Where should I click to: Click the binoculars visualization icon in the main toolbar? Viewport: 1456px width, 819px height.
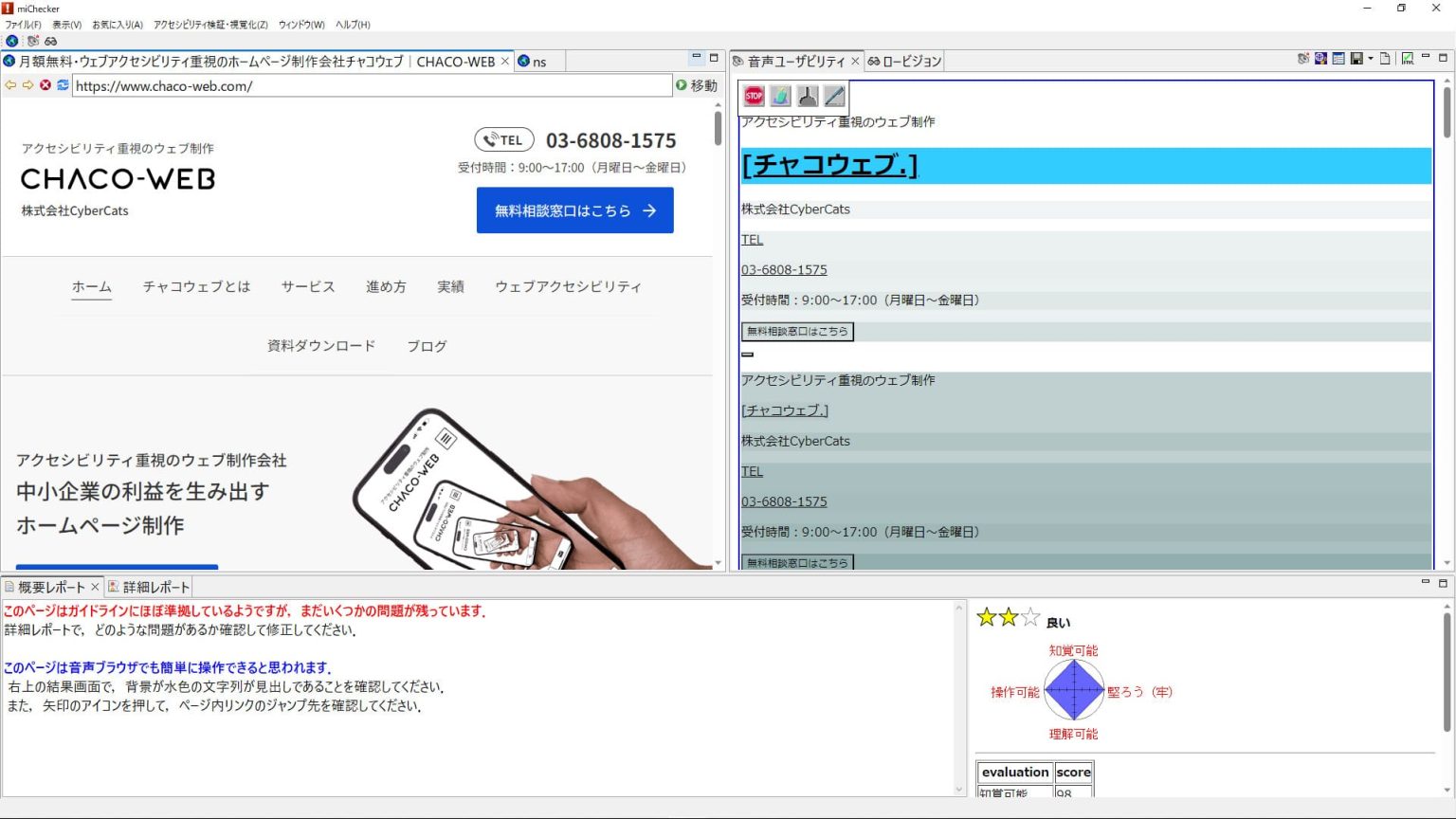[50, 41]
